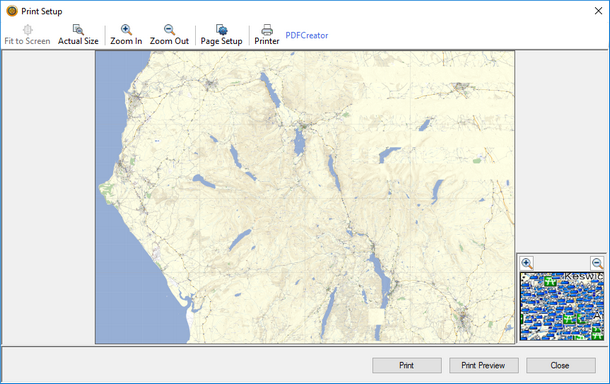This screenshot has height=384, width=610.
Task: Click the Actual Size text label
Action: (x=78, y=41)
